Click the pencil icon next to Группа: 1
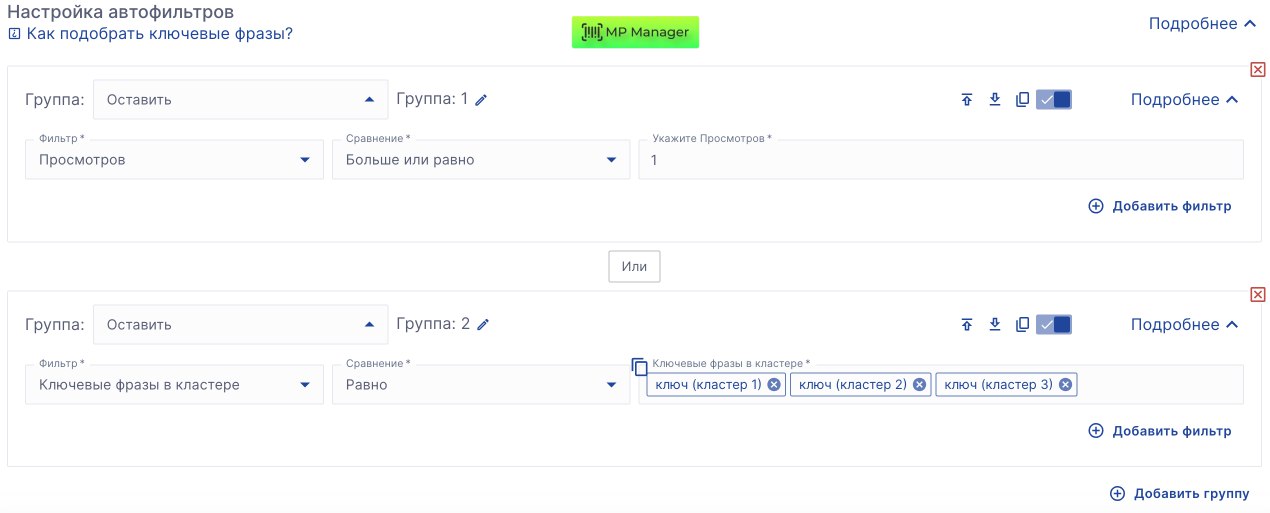The image size is (1270, 513). (481, 100)
